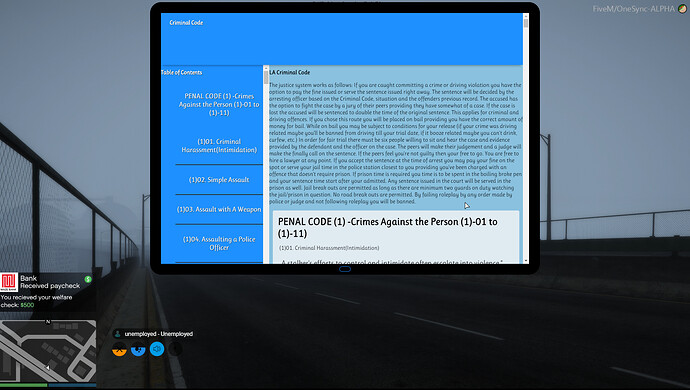
Task: Click the FiveM logo top right
Action: 683,8
